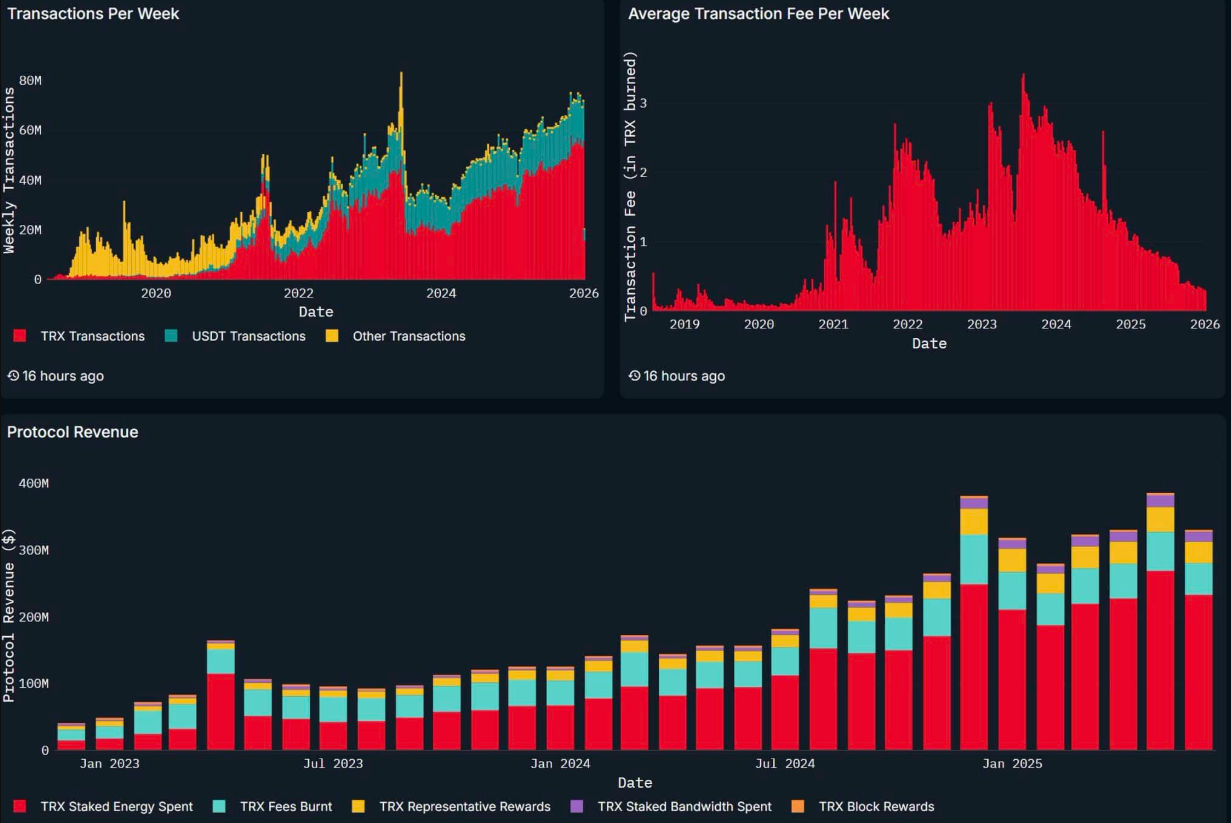Image resolution: width=1231 pixels, height=823 pixels.
Task: Toggle the TRX Staked Energy Spent series label
Action: (x=117, y=806)
